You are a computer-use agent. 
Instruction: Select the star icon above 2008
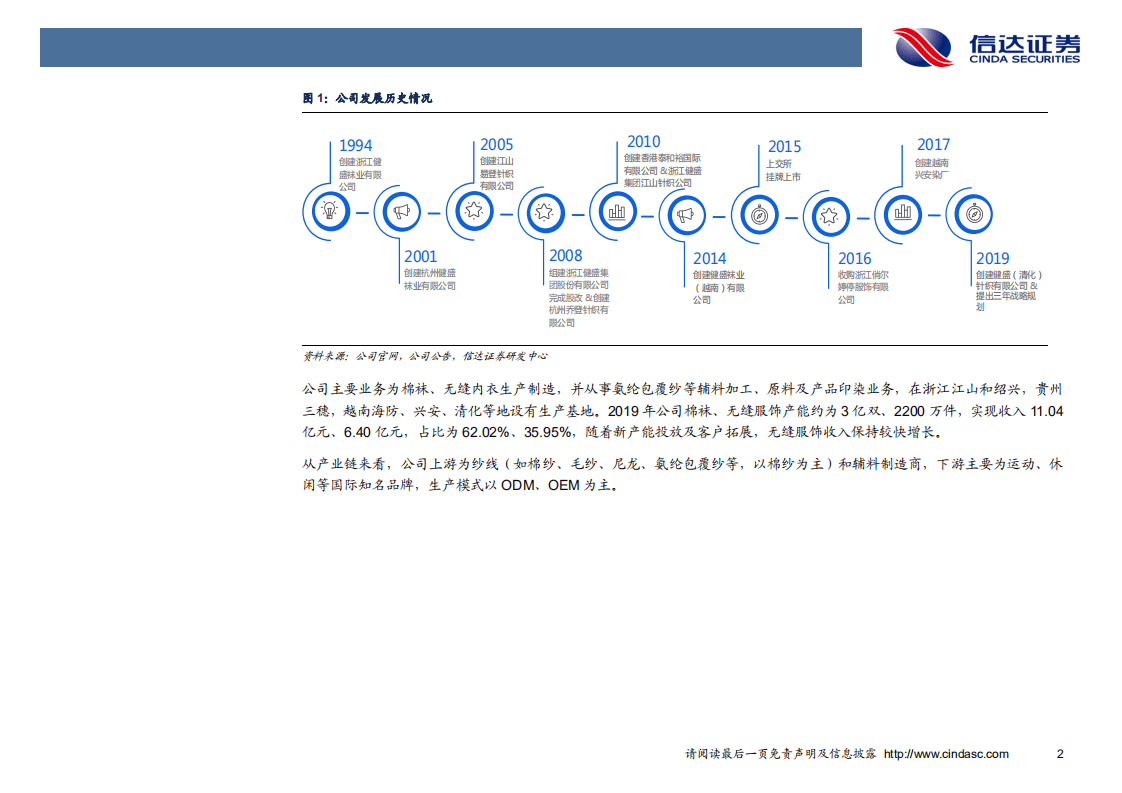(x=545, y=212)
